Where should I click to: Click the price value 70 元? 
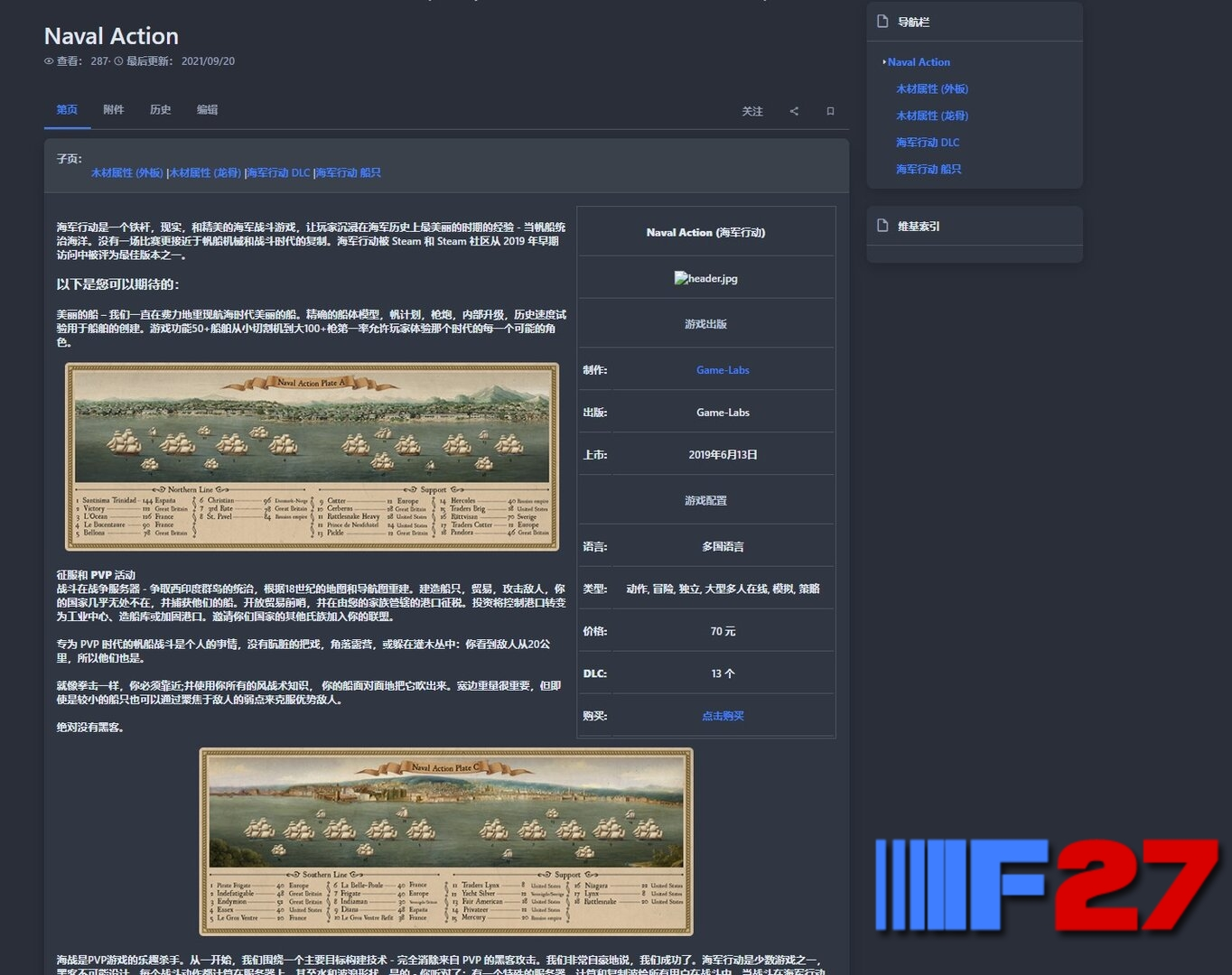coord(723,631)
